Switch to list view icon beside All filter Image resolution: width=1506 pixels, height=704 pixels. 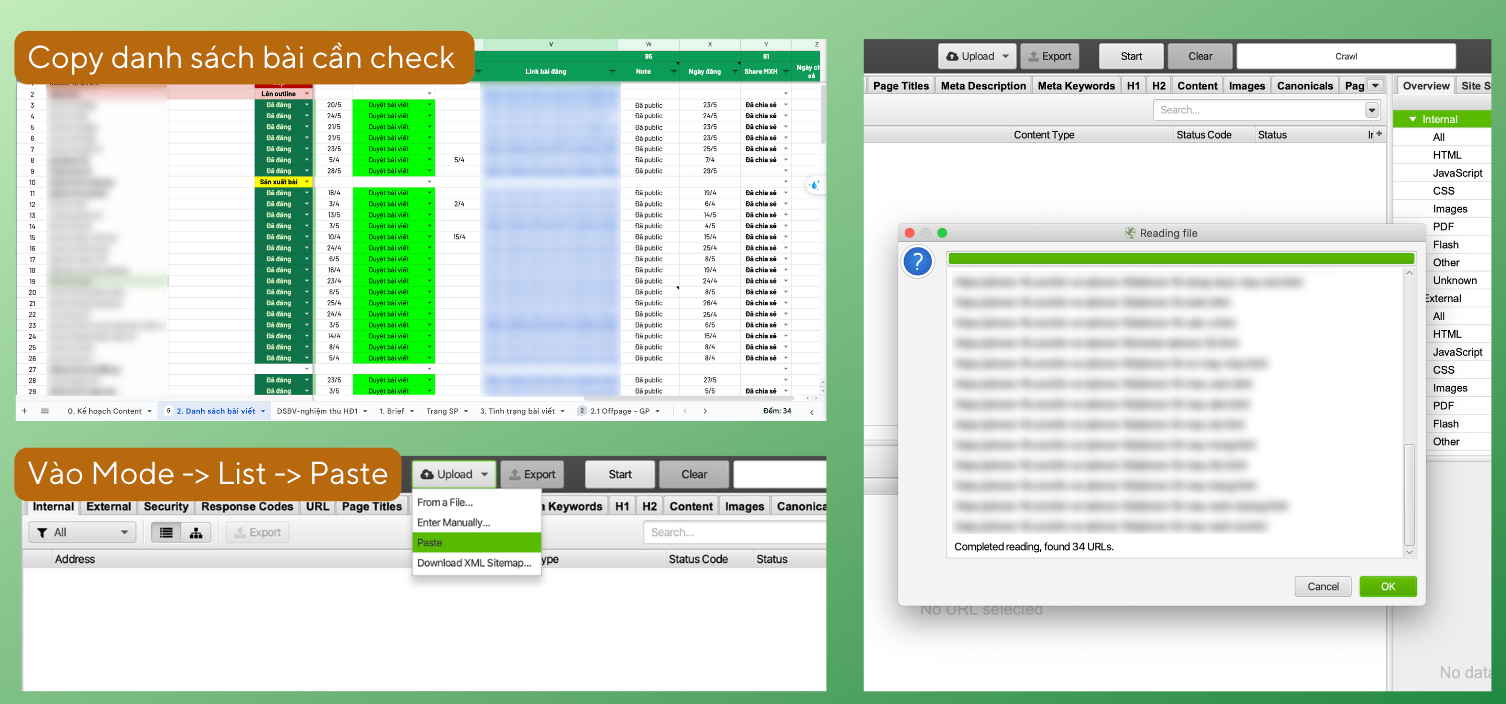pos(166,533)
